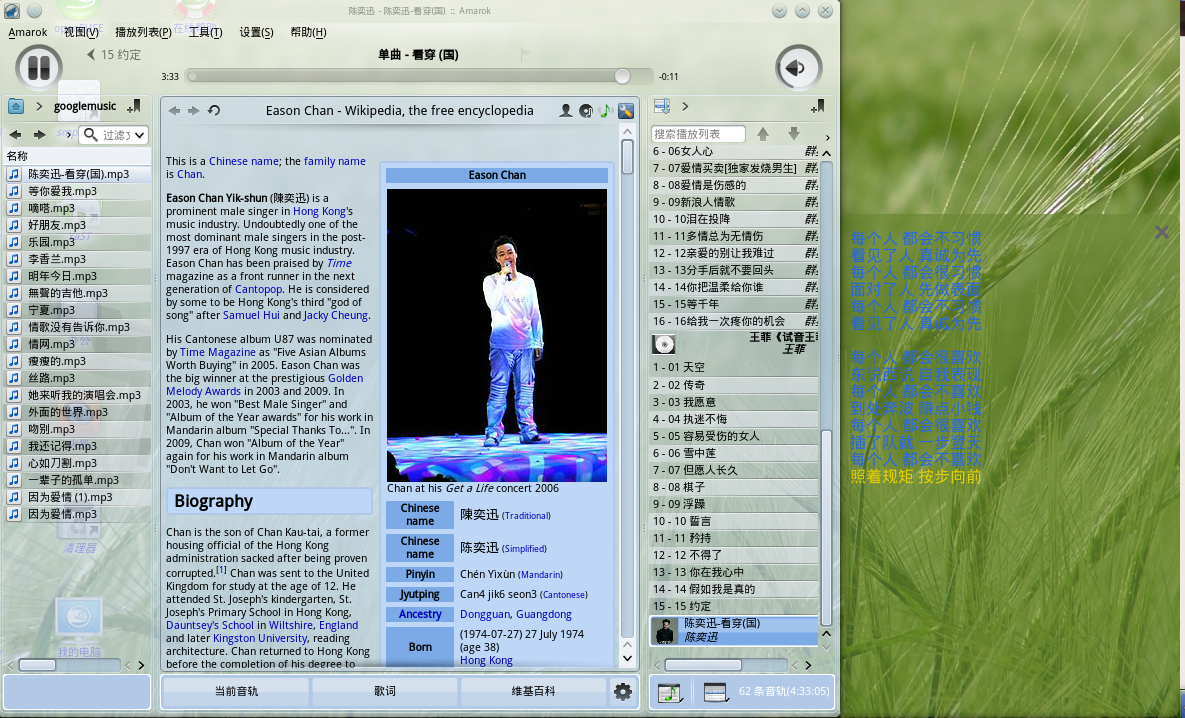Image resolution: width=1185 pixels, height=718 pixels.
Task: Expand playlist breadcrumb chevron
Action: (x=685, y=107)
